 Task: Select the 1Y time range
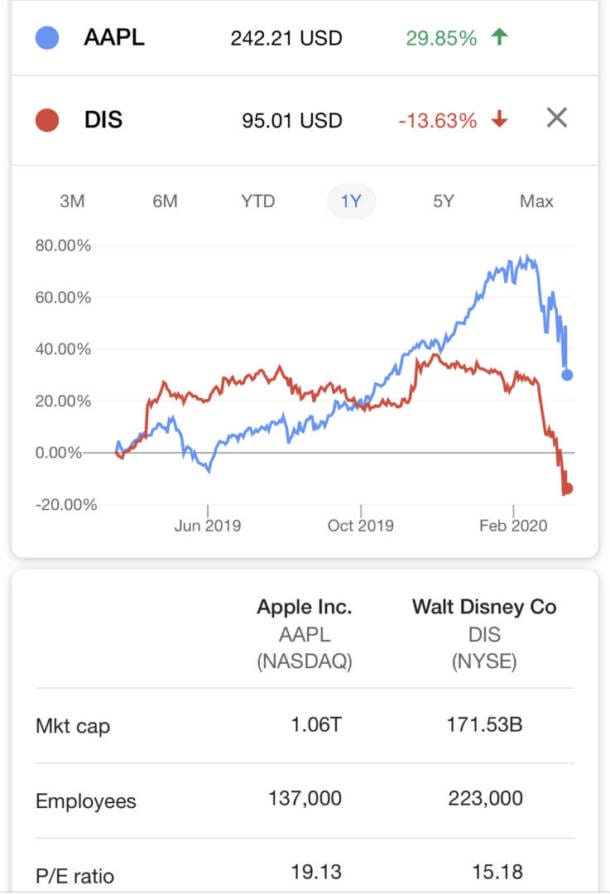(351, 201)
